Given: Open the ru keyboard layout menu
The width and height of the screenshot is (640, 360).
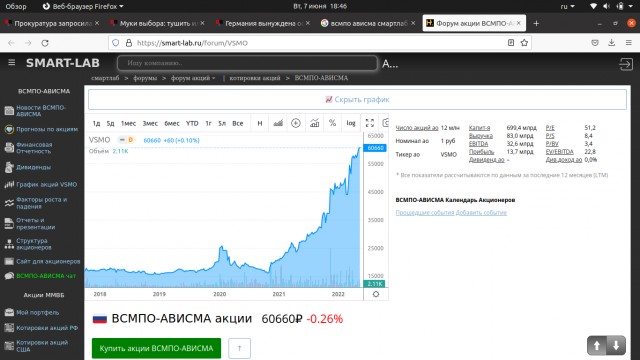Looking at the screenshot, I should [x=567, y=6].
